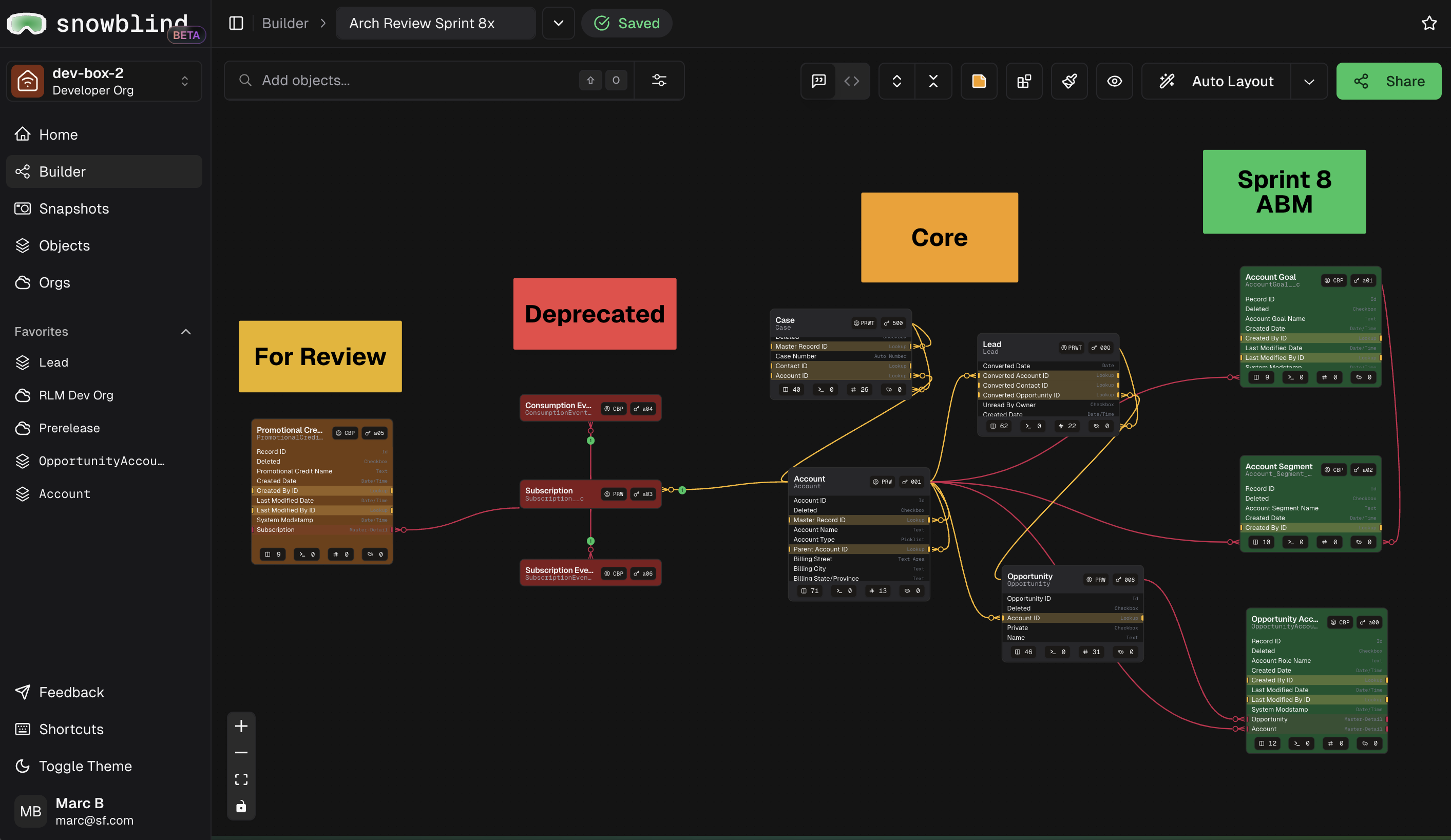Fit diagram to view

(241, 779)
